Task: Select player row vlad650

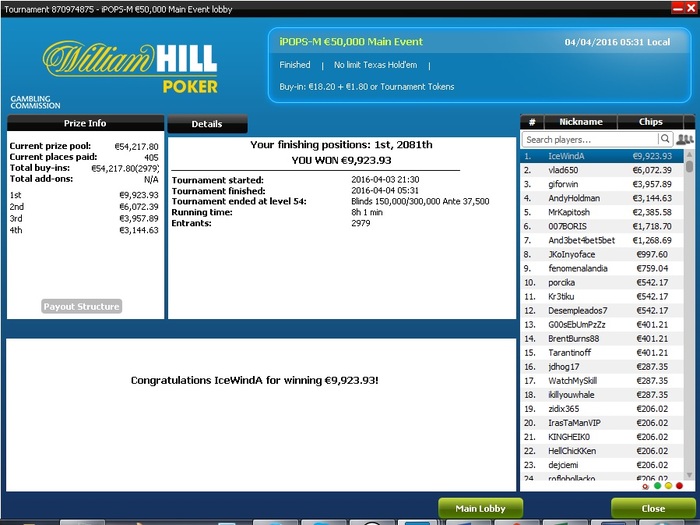Action: coord(602,170)
